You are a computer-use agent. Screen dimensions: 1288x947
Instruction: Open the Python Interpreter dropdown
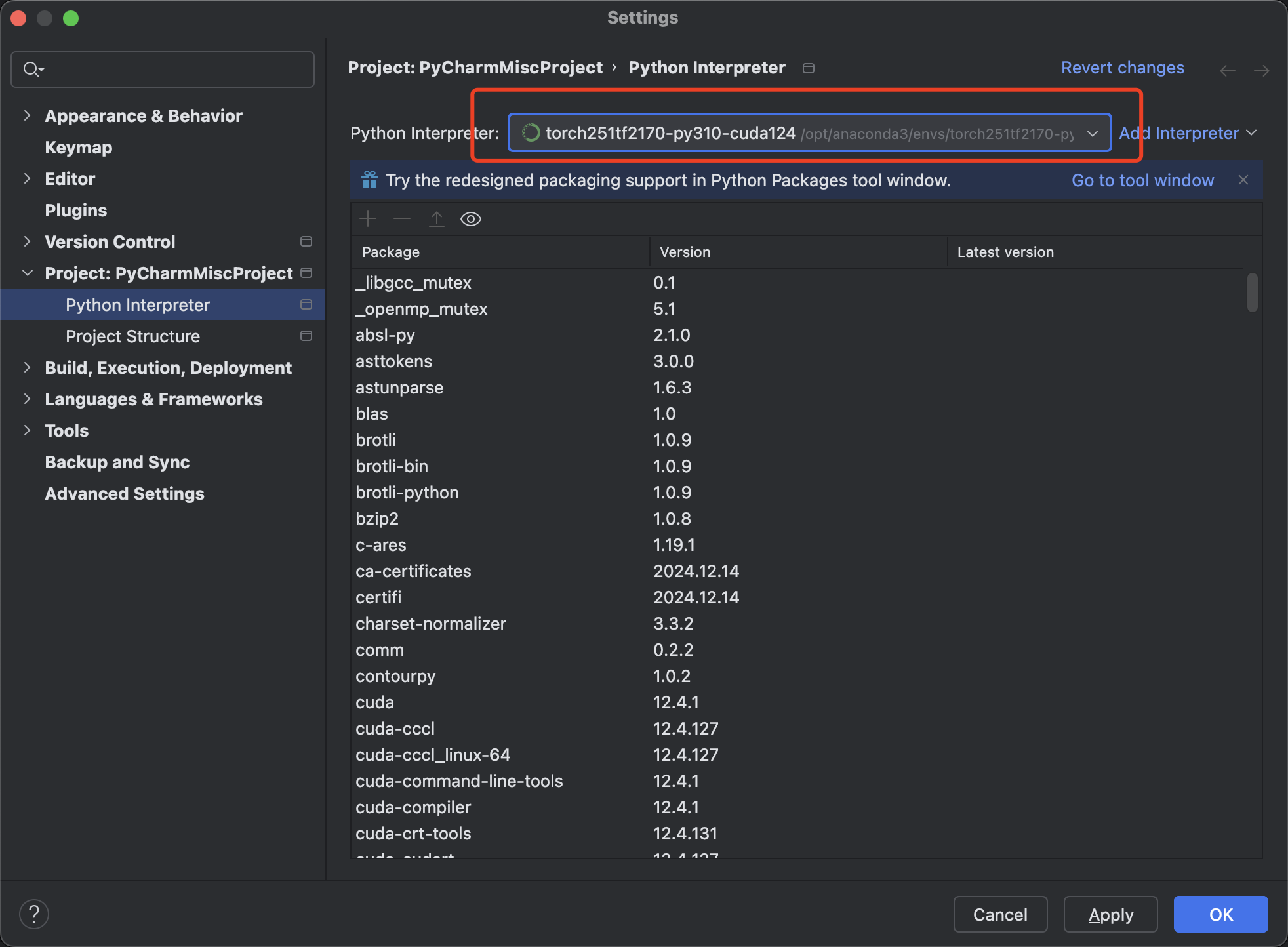click(x=810, y=133)
